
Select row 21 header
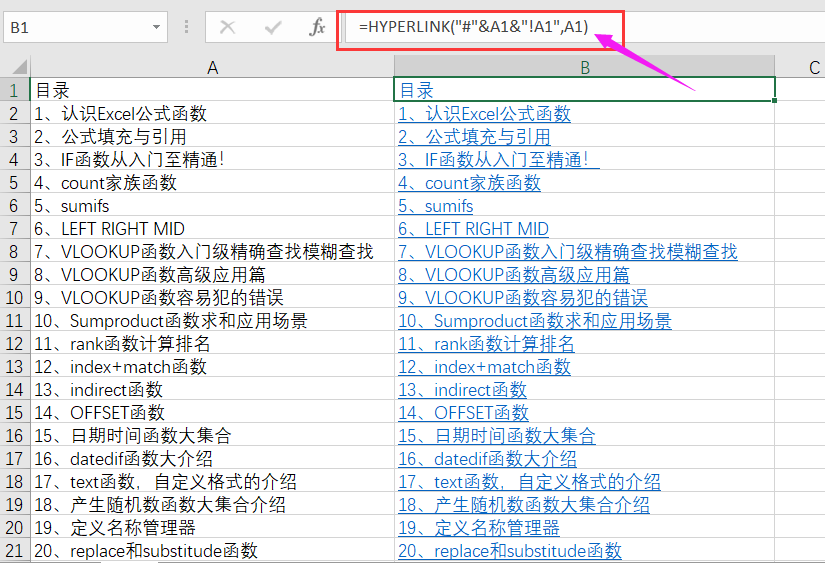(14, 550)
